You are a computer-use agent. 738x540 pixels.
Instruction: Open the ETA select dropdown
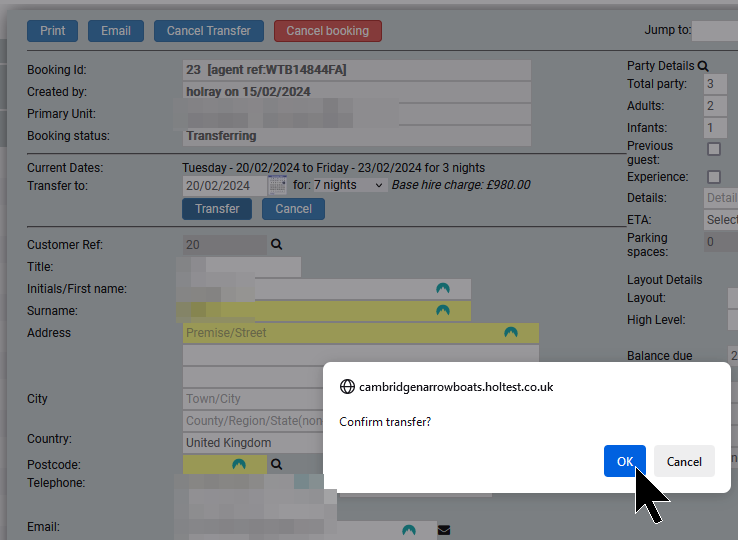tap(721, 220)
